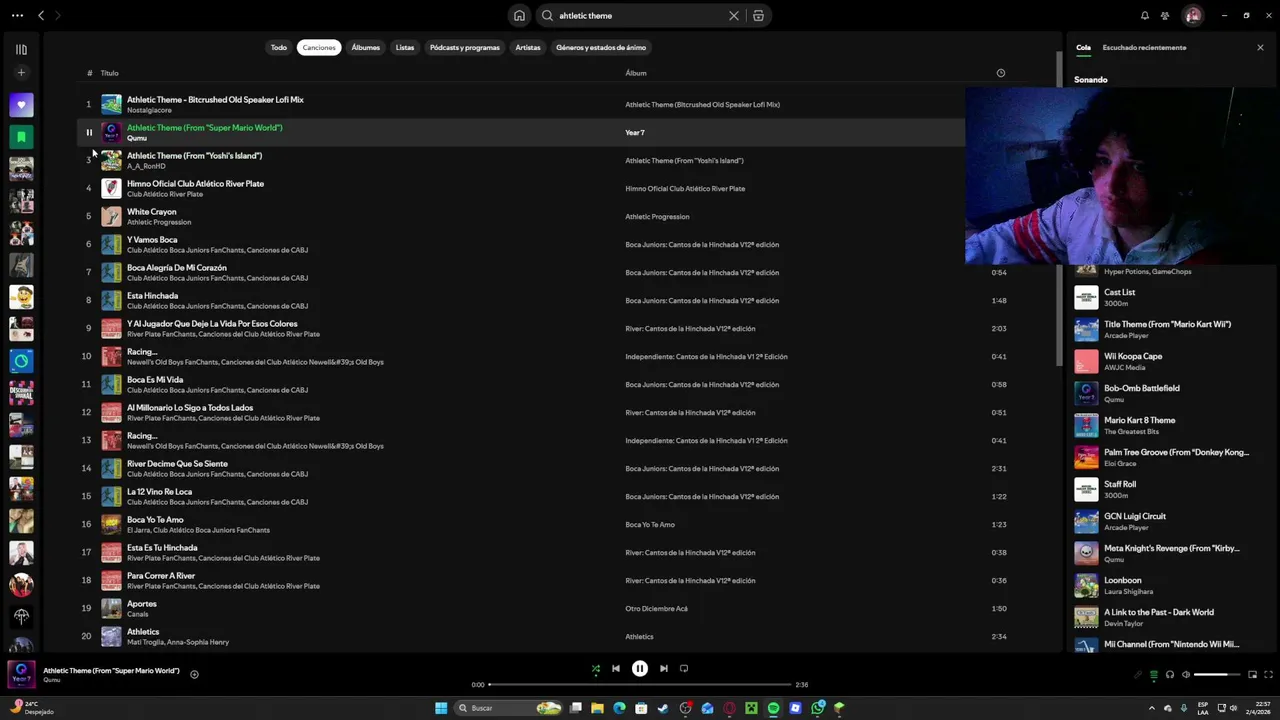
Task: Select the Álbumes filter
Action: click(365, 47)
